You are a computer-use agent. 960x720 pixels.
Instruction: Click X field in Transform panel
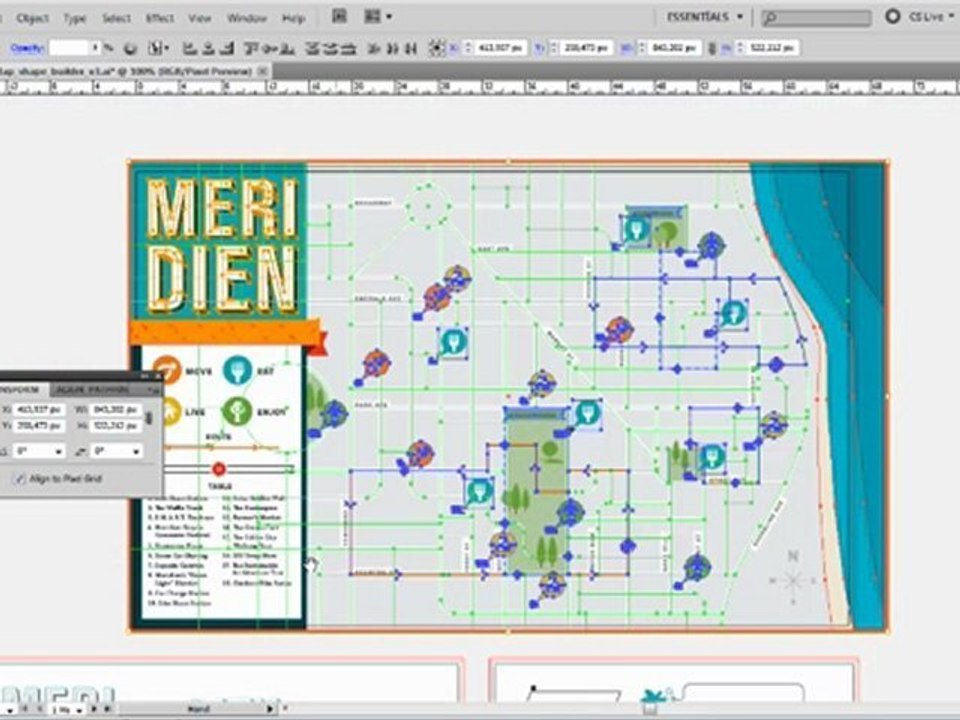click(39, 409)
